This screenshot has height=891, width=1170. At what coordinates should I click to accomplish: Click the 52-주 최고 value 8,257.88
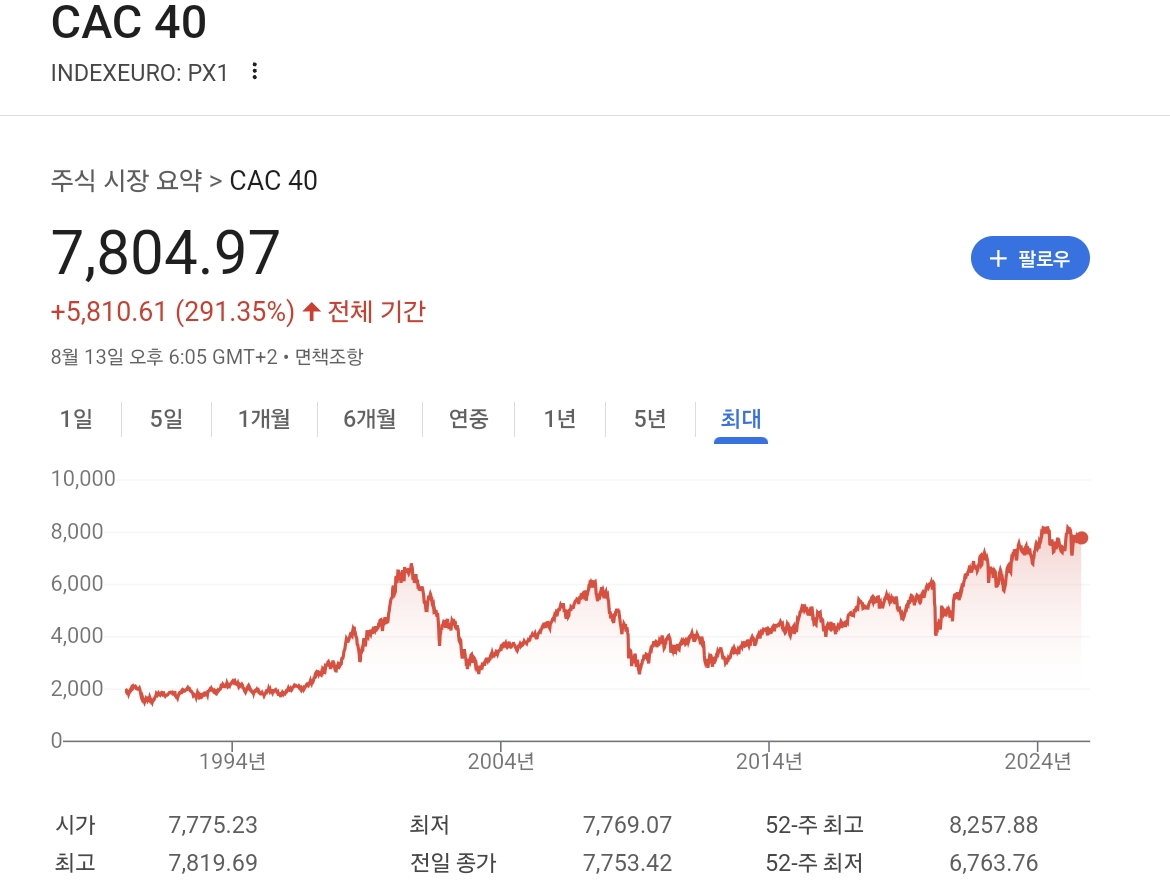[993, 825]
